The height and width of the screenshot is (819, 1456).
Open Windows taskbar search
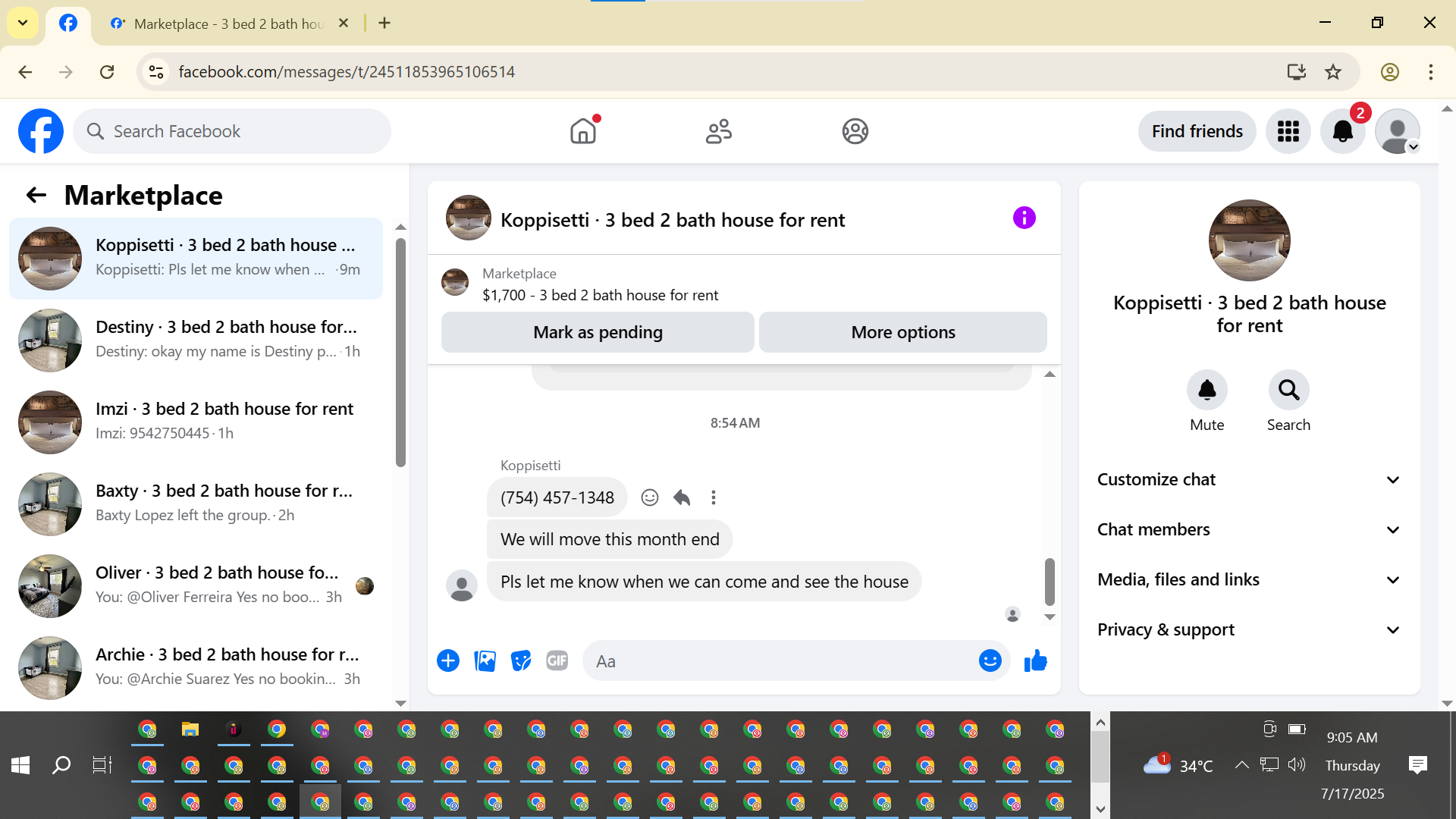click(x=61, y=765)
